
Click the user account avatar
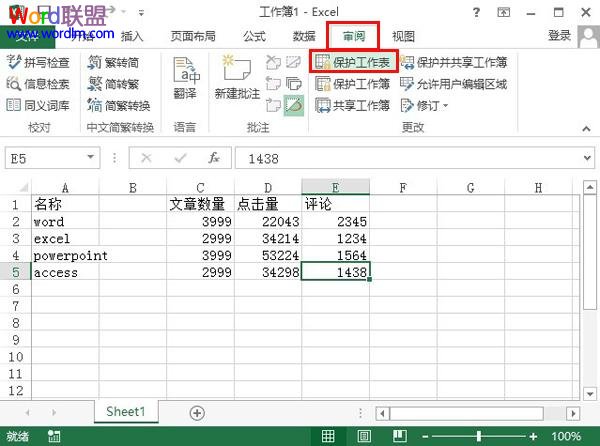click(589, 36)
